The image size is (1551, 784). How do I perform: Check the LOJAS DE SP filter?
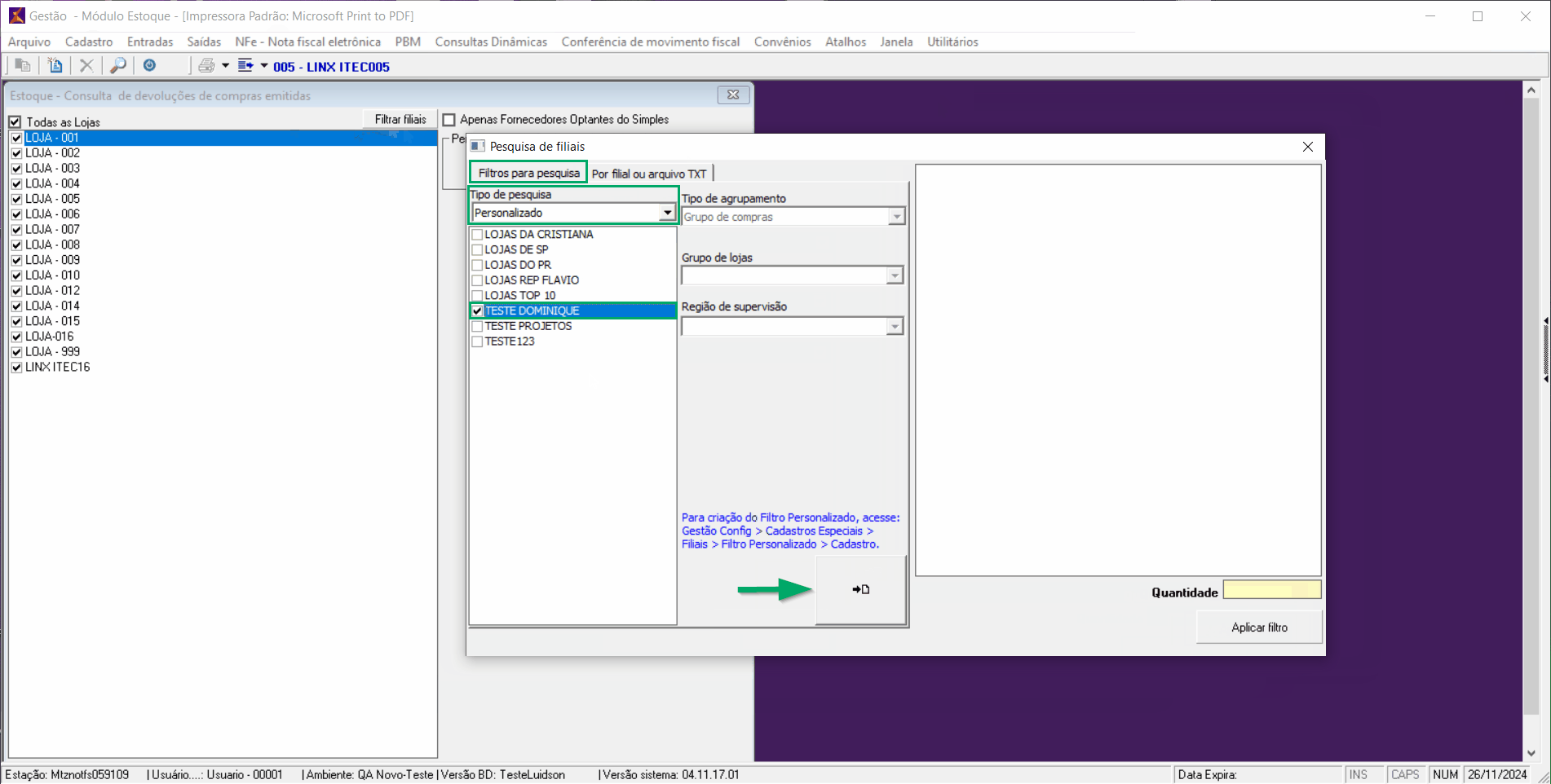point(477,250)
